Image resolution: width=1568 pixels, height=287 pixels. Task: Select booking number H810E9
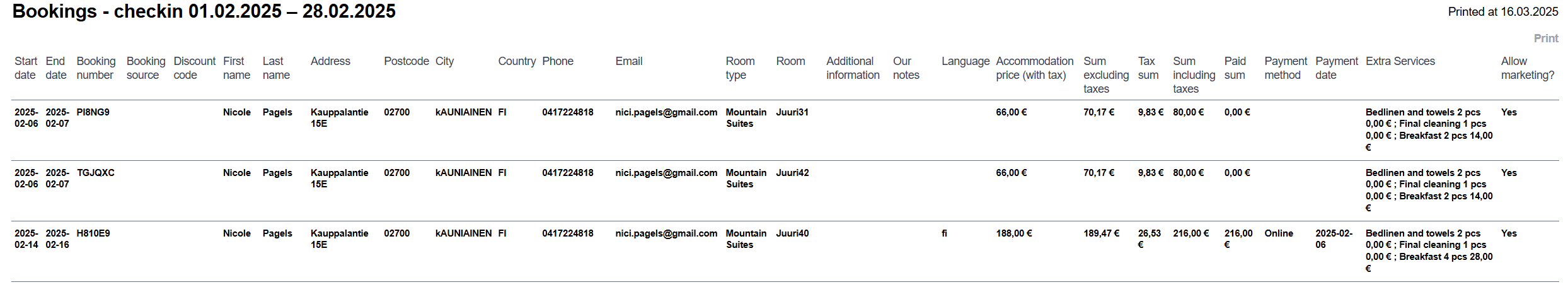point(93,233)
